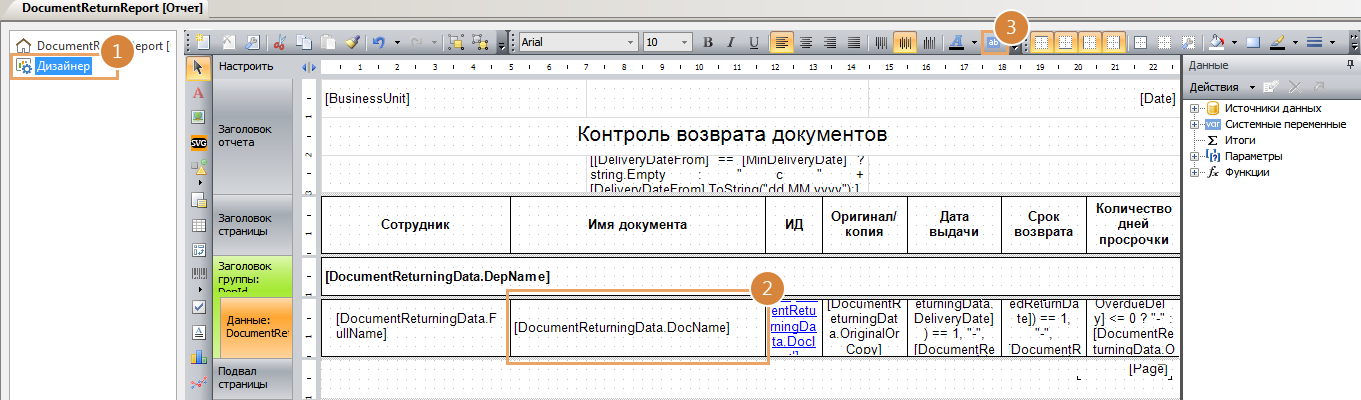The height and width of the screenshot is (400, 1361).
Task: Open the Действия menu
Action: click(x=1222, y=88)
